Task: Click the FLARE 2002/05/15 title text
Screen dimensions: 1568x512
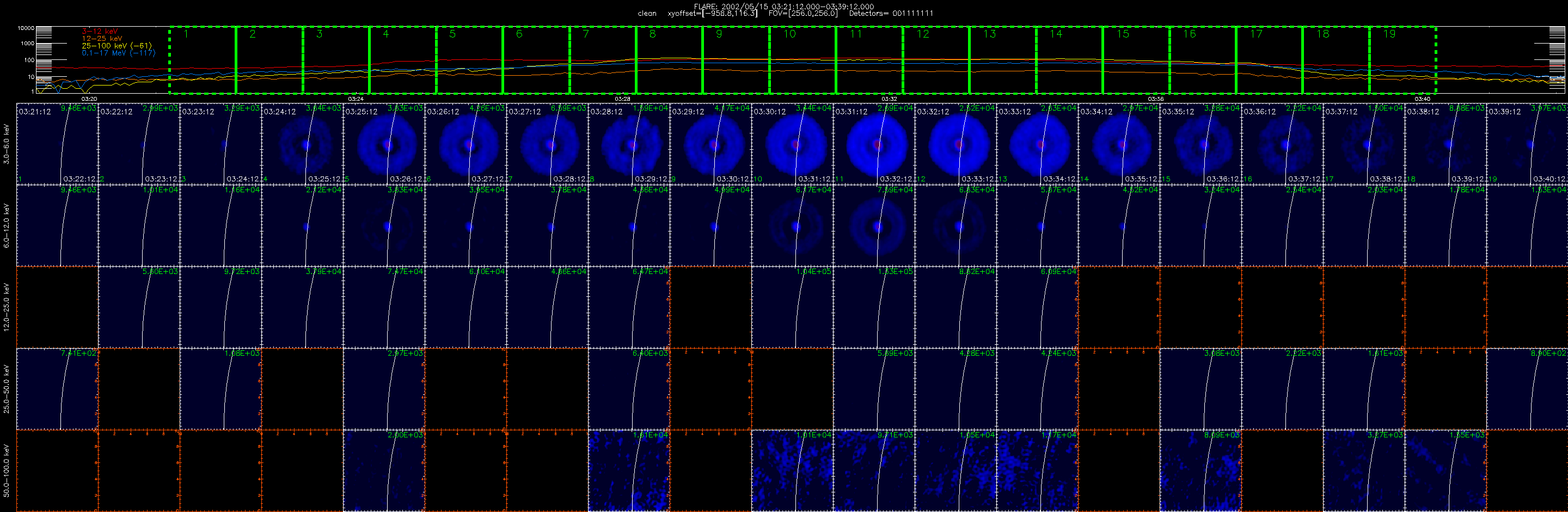Action: point(784,7)
